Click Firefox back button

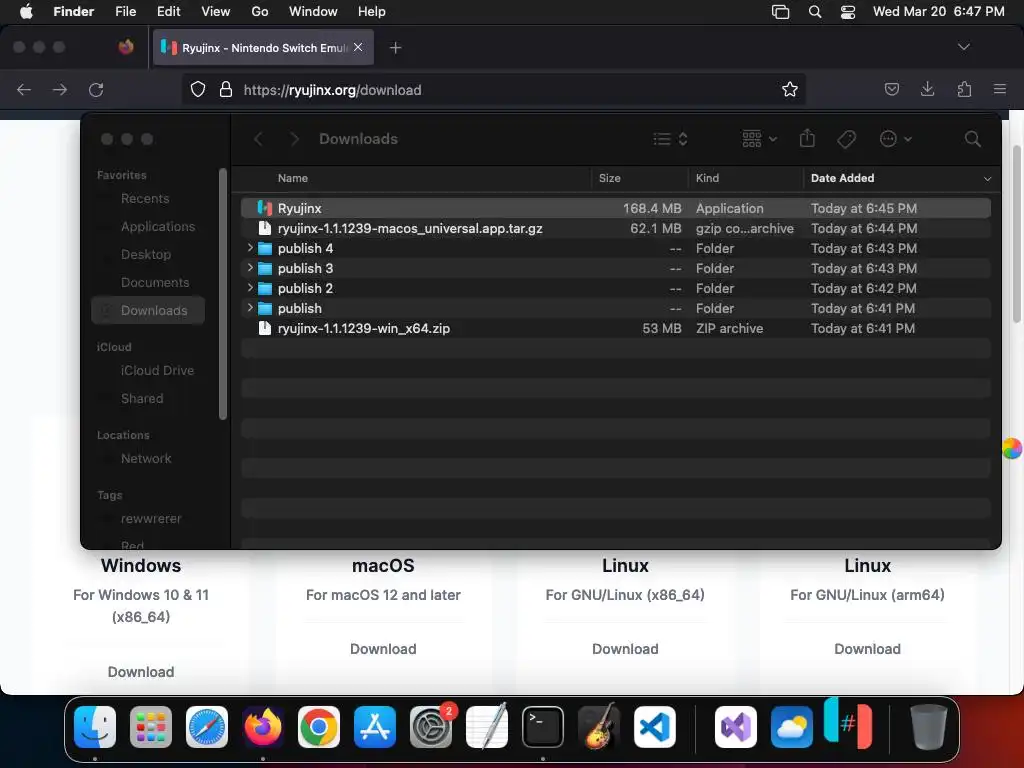click(24, 89)
